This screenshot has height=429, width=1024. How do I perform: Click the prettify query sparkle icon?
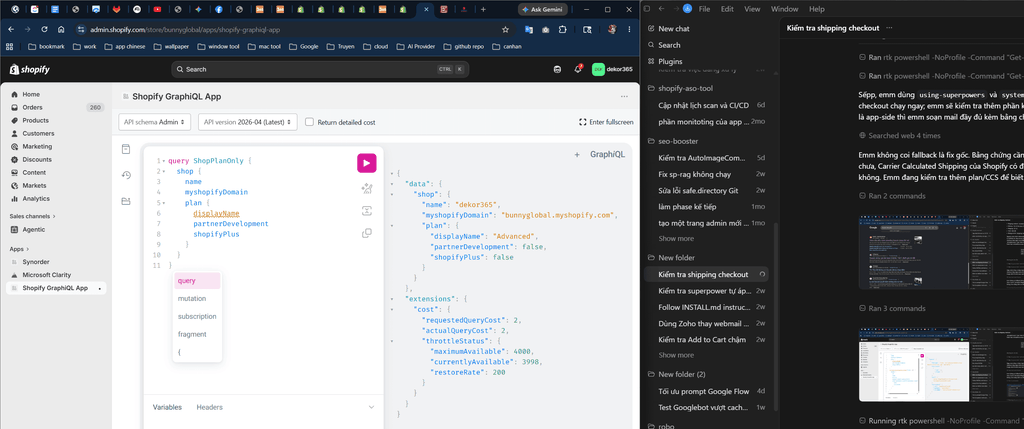pyautogui.click(x=366, y=189)
